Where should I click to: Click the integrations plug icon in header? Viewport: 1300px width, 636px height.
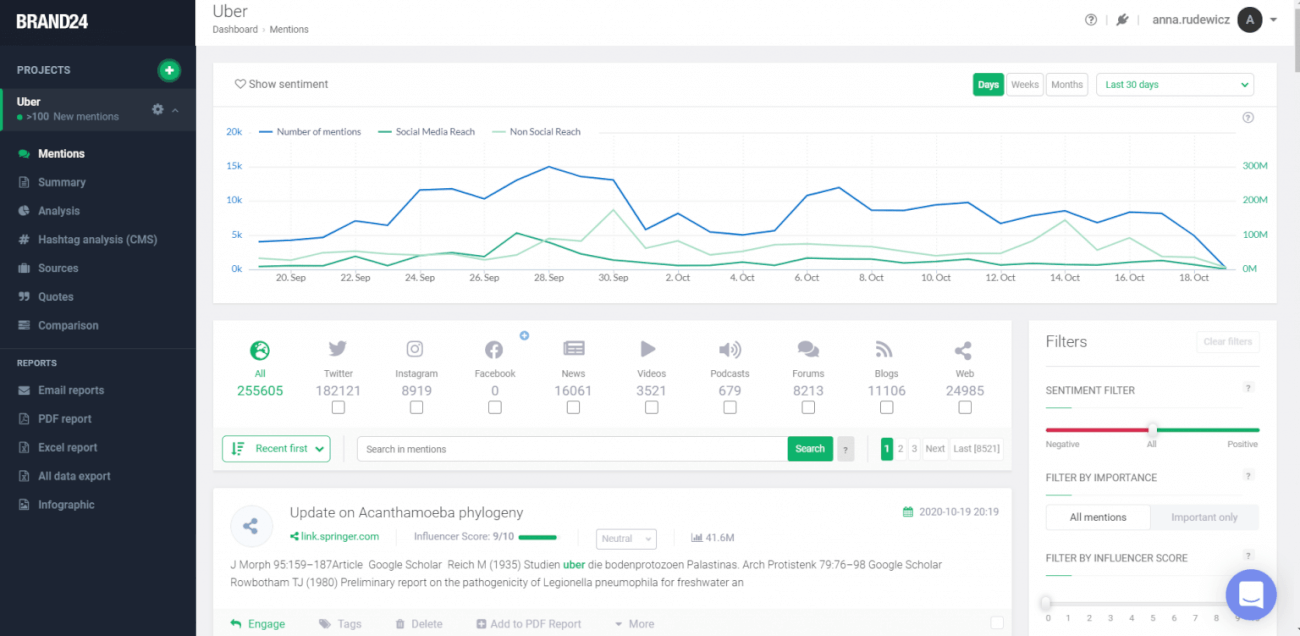pyautogui.click(x=1122, y=20)
